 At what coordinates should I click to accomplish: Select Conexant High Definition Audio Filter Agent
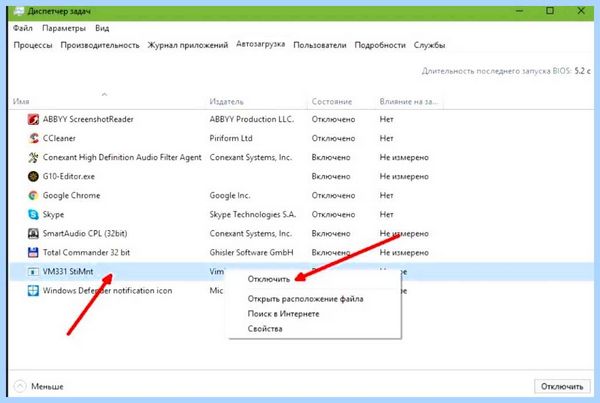pos(122,157)
